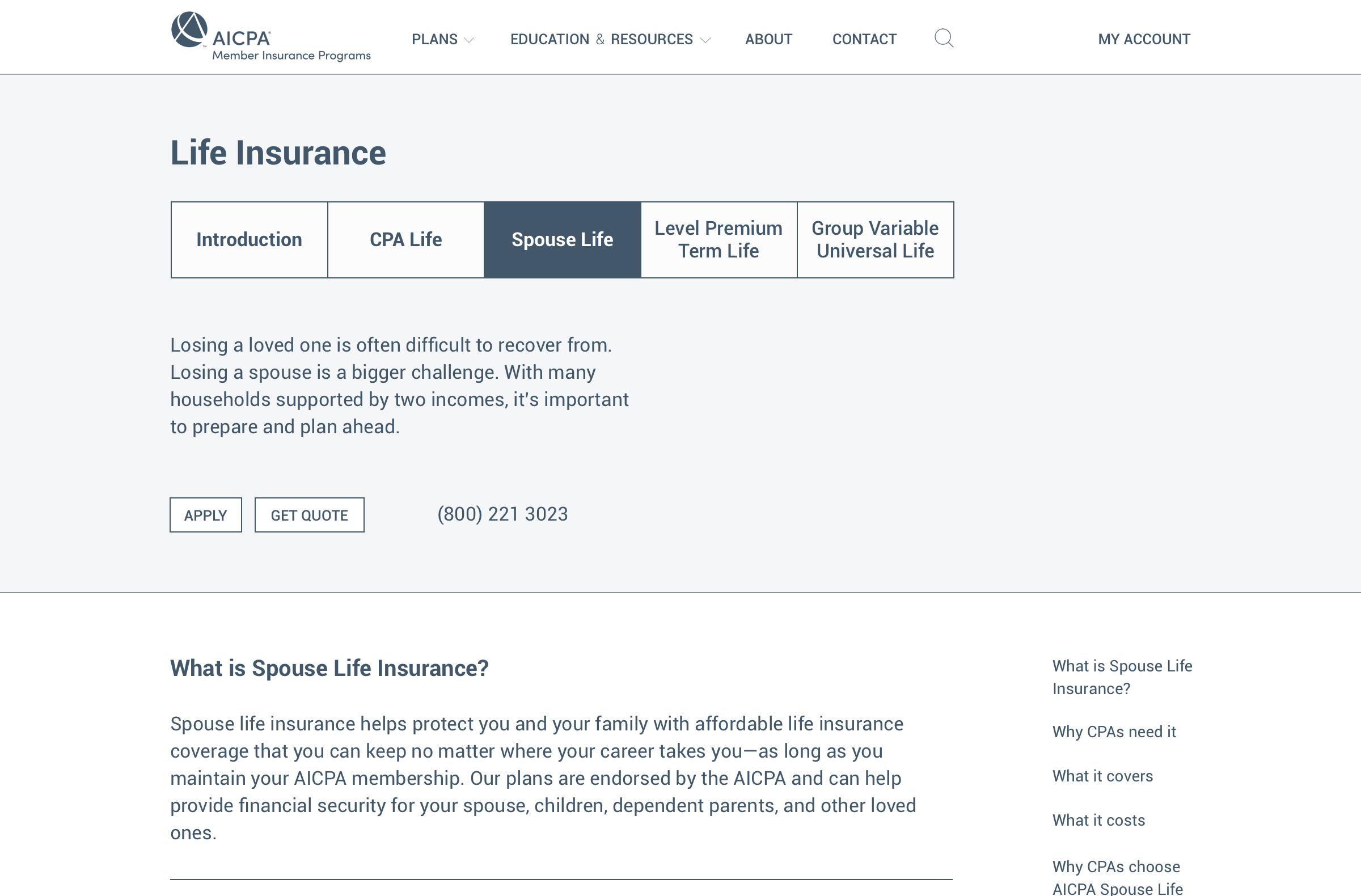This screenshot has width=1361, height=896.
Task: Select the Spouse Life tab
Action: [x=562, y=239]
